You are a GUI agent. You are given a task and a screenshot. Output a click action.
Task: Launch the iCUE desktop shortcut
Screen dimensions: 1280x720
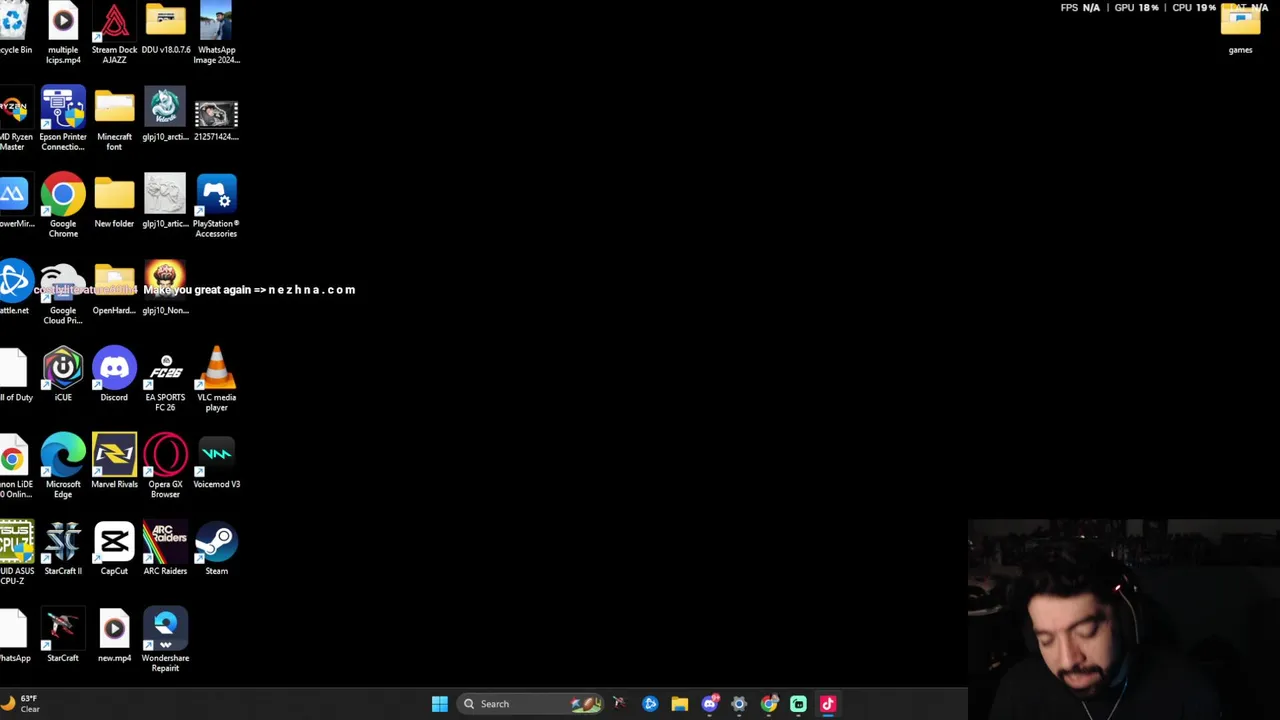63,375
